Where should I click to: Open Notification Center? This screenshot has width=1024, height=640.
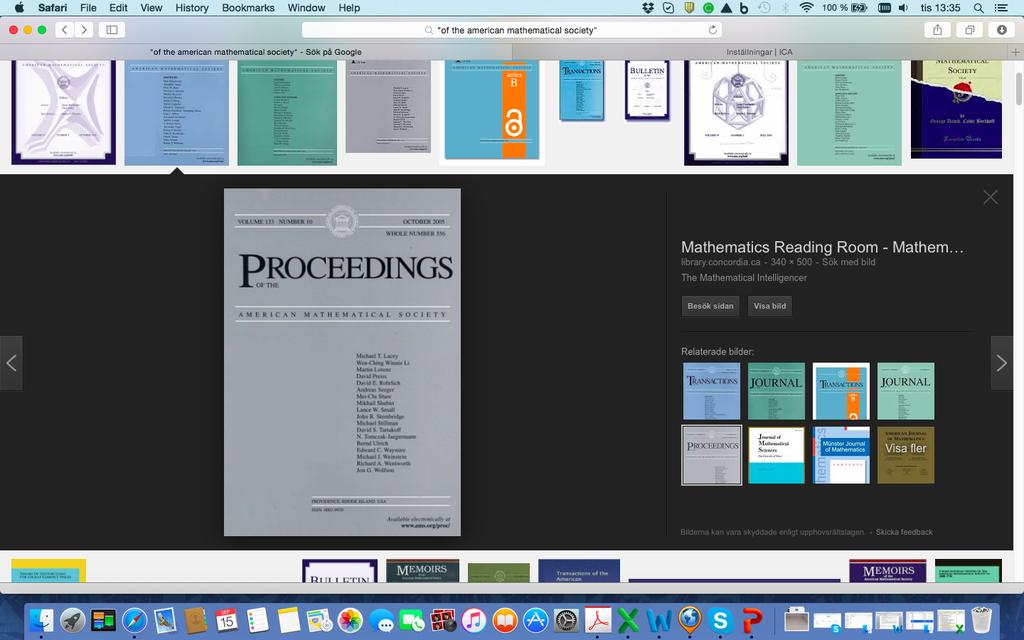pyautogui.click(x=1000, y=8)
